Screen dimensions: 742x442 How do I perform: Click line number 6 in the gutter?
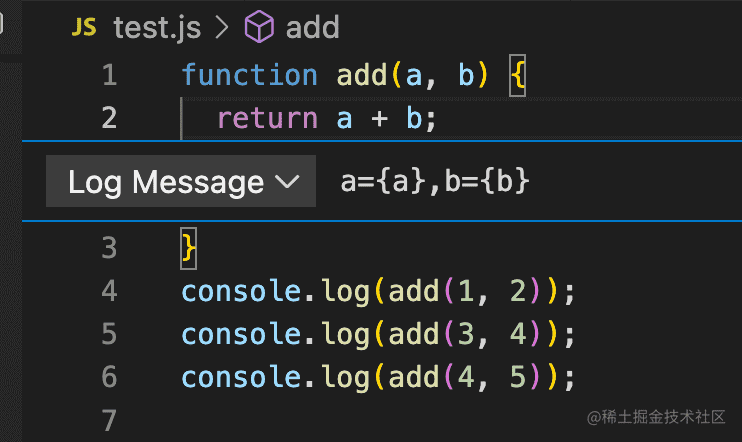coord(109,377)
